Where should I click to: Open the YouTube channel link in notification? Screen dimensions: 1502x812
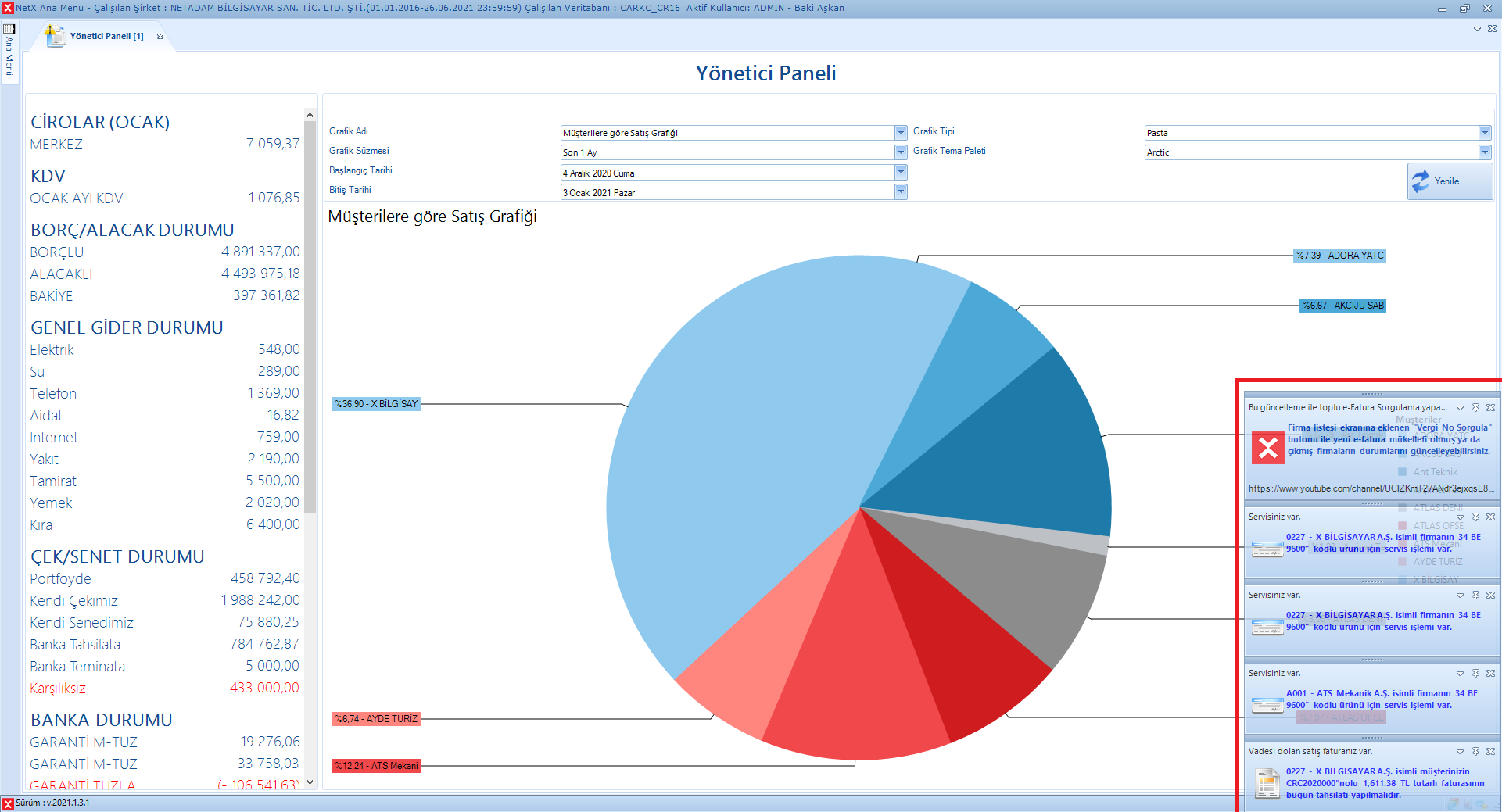[x=1370, y=488]
